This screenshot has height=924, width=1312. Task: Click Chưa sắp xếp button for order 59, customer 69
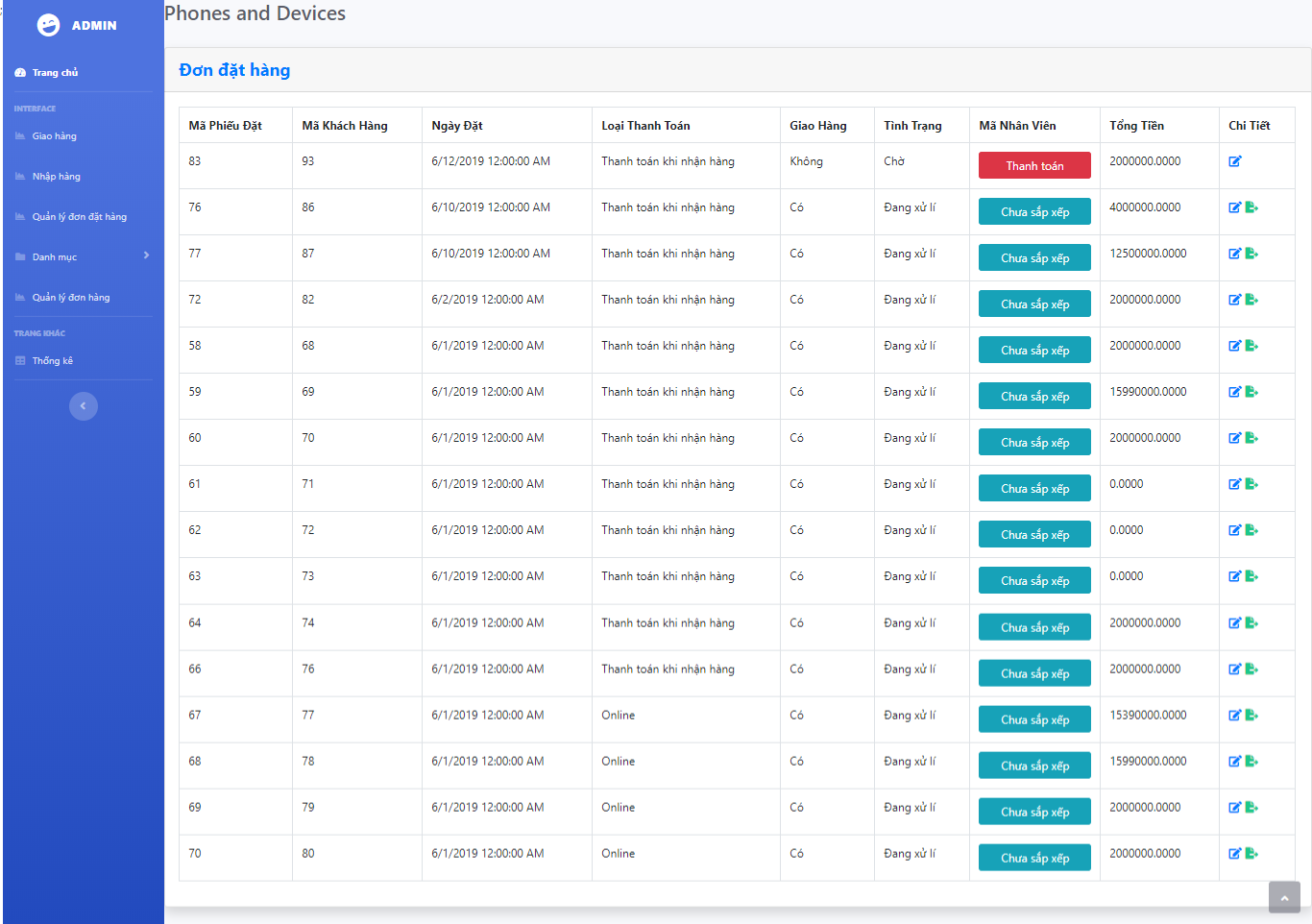(x=1034, y=396)
